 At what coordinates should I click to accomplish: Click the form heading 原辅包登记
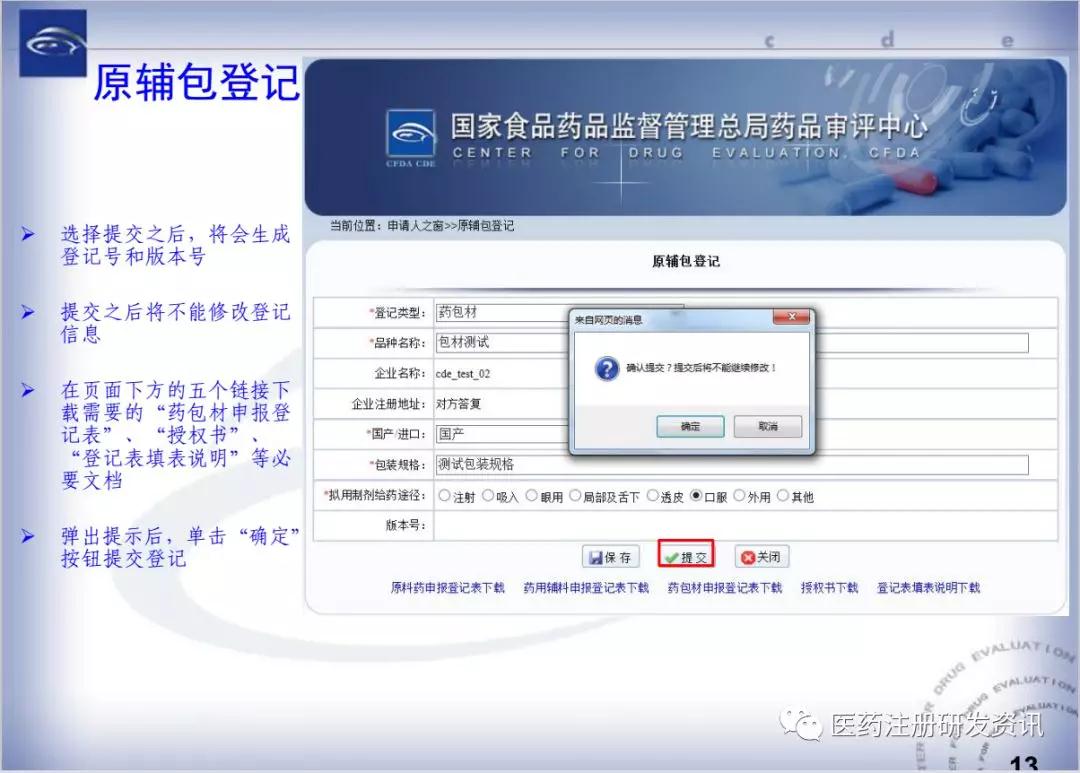coord(685,261)
